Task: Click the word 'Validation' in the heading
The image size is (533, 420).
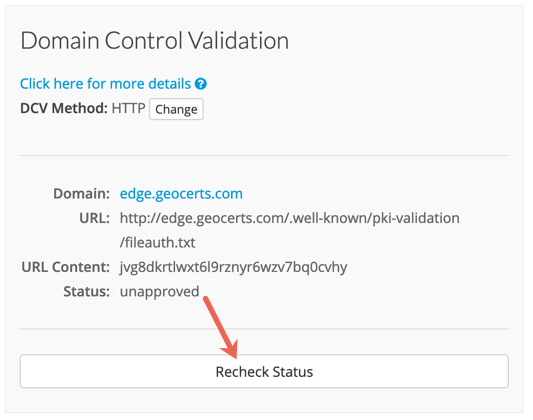Action: (x=238, y=40)
